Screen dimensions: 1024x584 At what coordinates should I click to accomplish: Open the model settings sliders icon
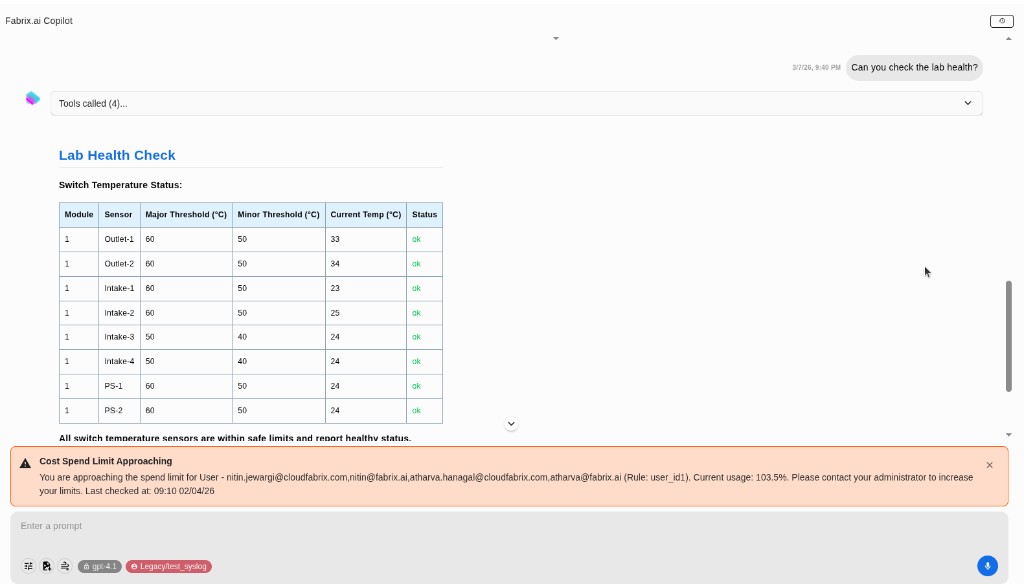(x=29, y=565)
